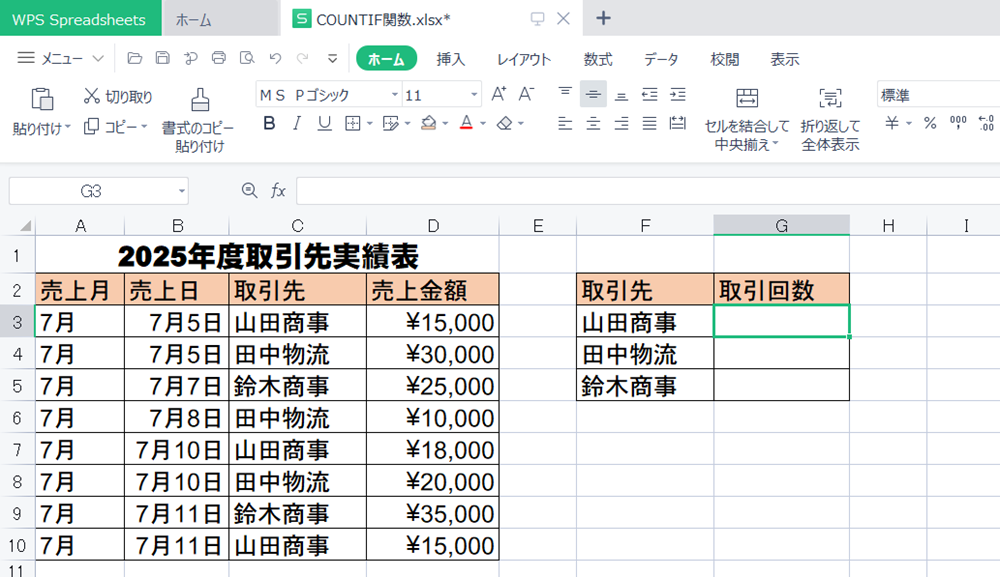1000x577 pixels.
Task: Click the borders icon
Action: (x=353, y=123)
